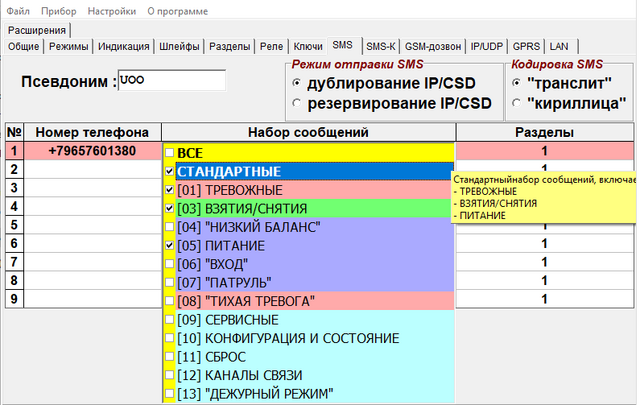The width and height of the screenshot is (640, 405).
Task: Toggle the [01] ТРЕВОЖНЫЕ checkbox
Action: [x=170, y=190]
